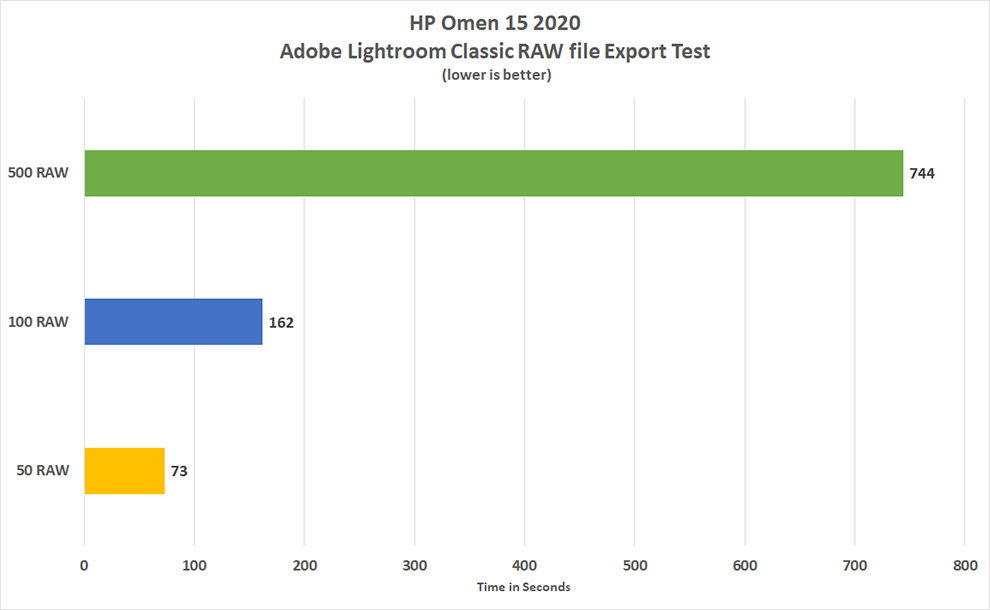Click the 'Time in Seconds' axis title
The width and height of the screenshot is (990, 610).
523,587
